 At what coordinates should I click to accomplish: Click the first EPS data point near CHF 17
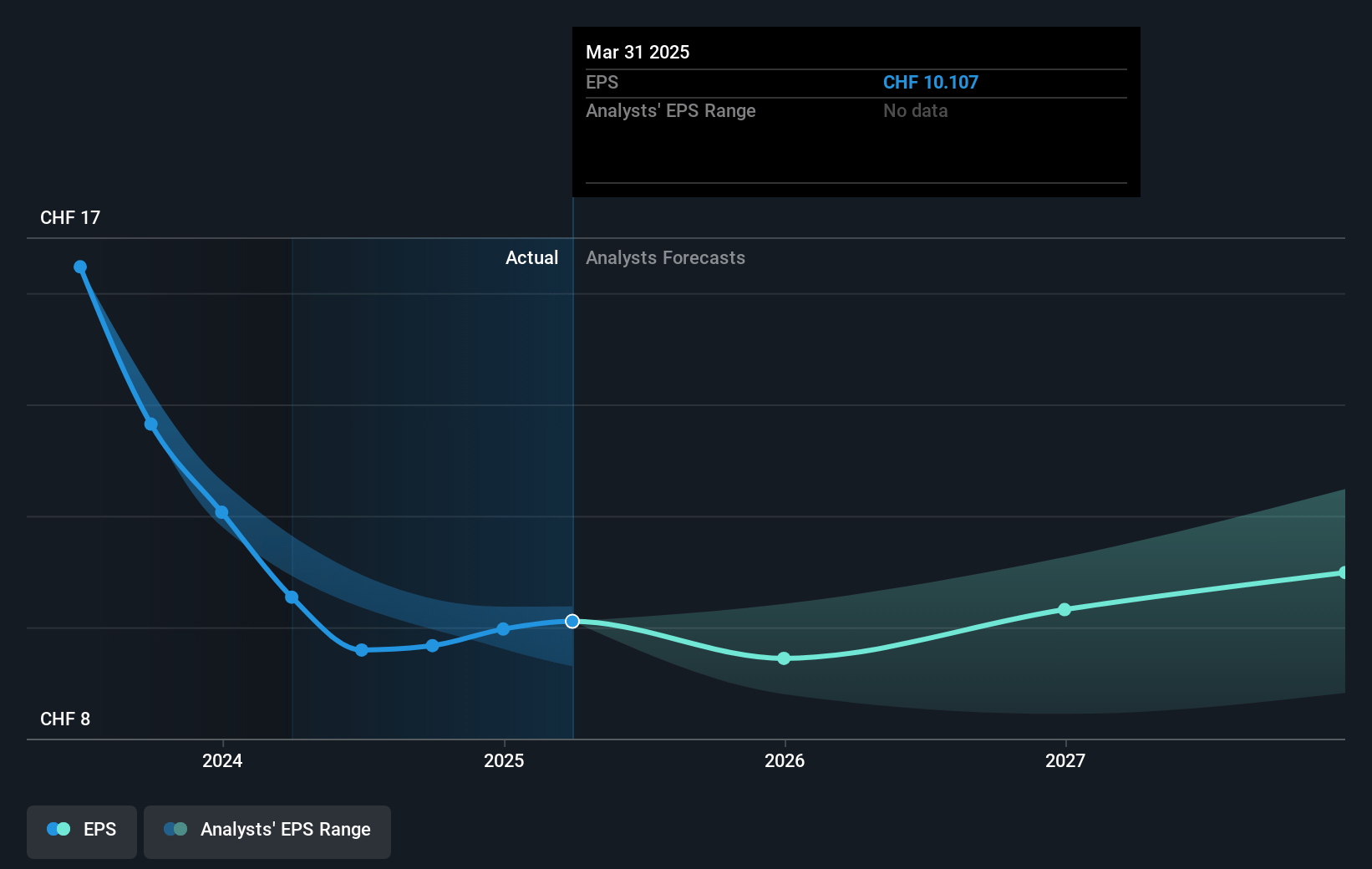pos(80,267)
